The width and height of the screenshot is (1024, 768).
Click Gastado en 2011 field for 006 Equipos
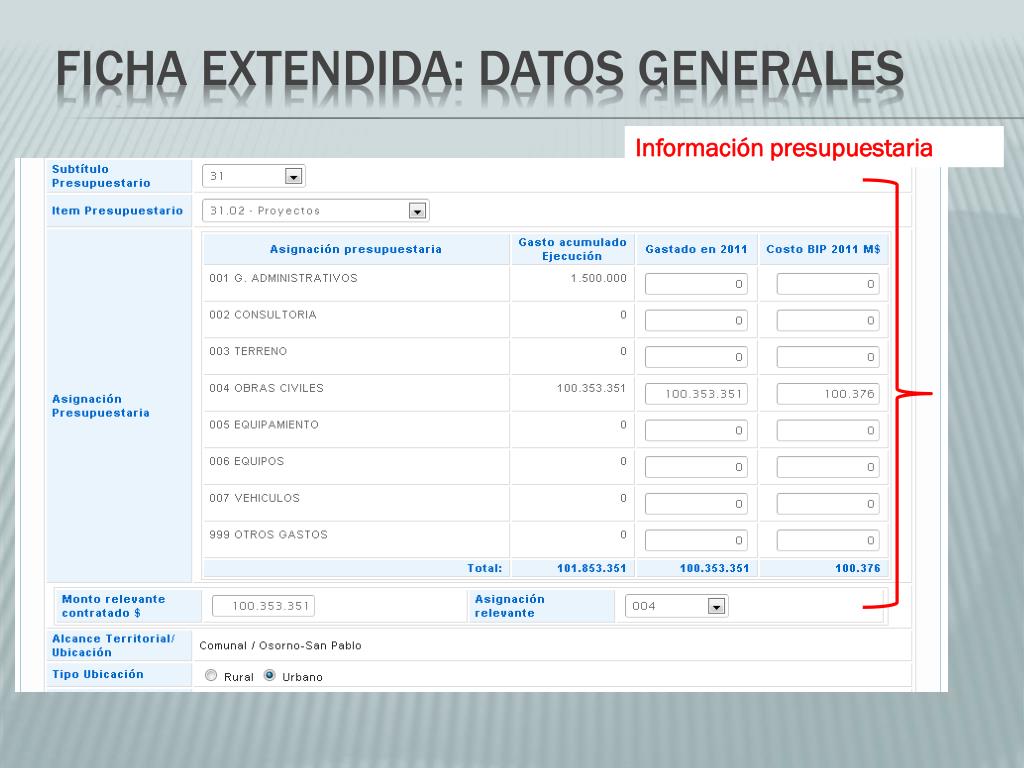[696, 467]
